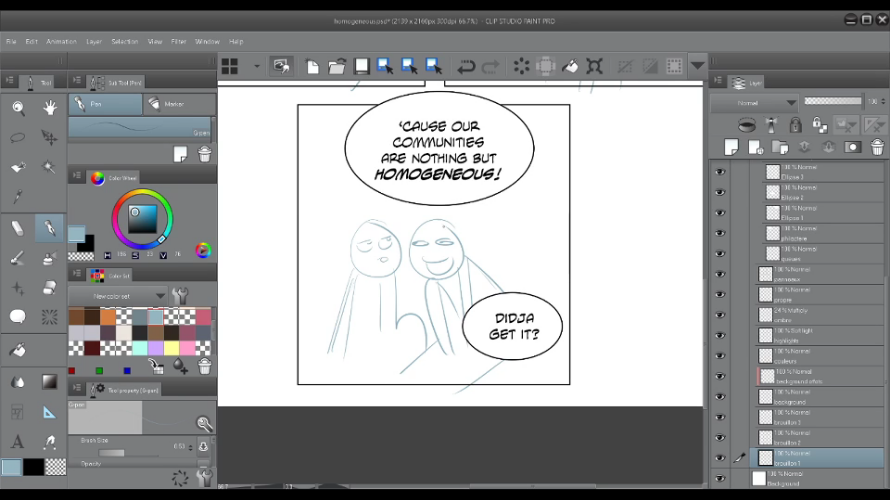This screenshot has height=500, width=890.
Task: Click the Open file folder icon
Action: click(337, 66)
